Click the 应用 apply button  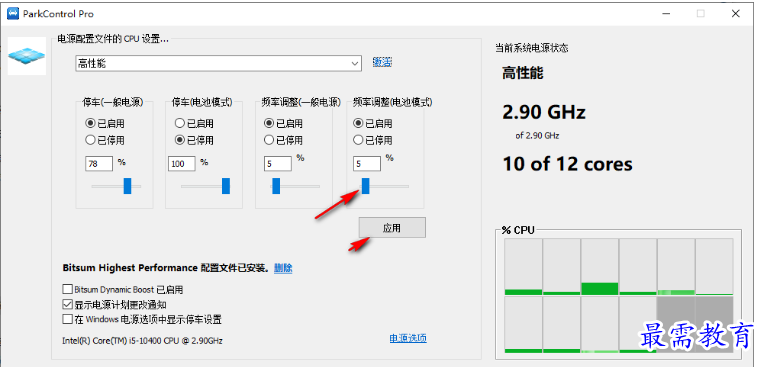392,227
